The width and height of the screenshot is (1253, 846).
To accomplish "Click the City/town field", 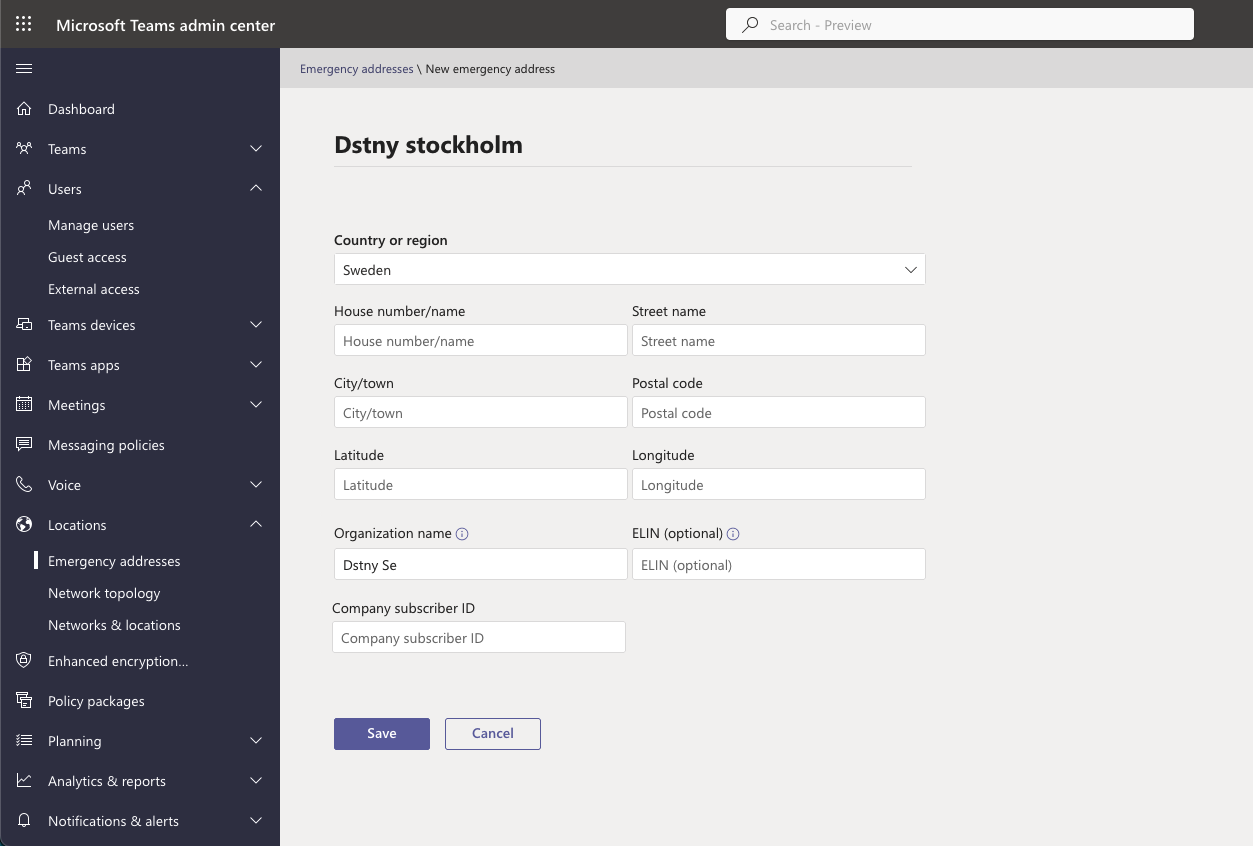I will coord(481,413).
